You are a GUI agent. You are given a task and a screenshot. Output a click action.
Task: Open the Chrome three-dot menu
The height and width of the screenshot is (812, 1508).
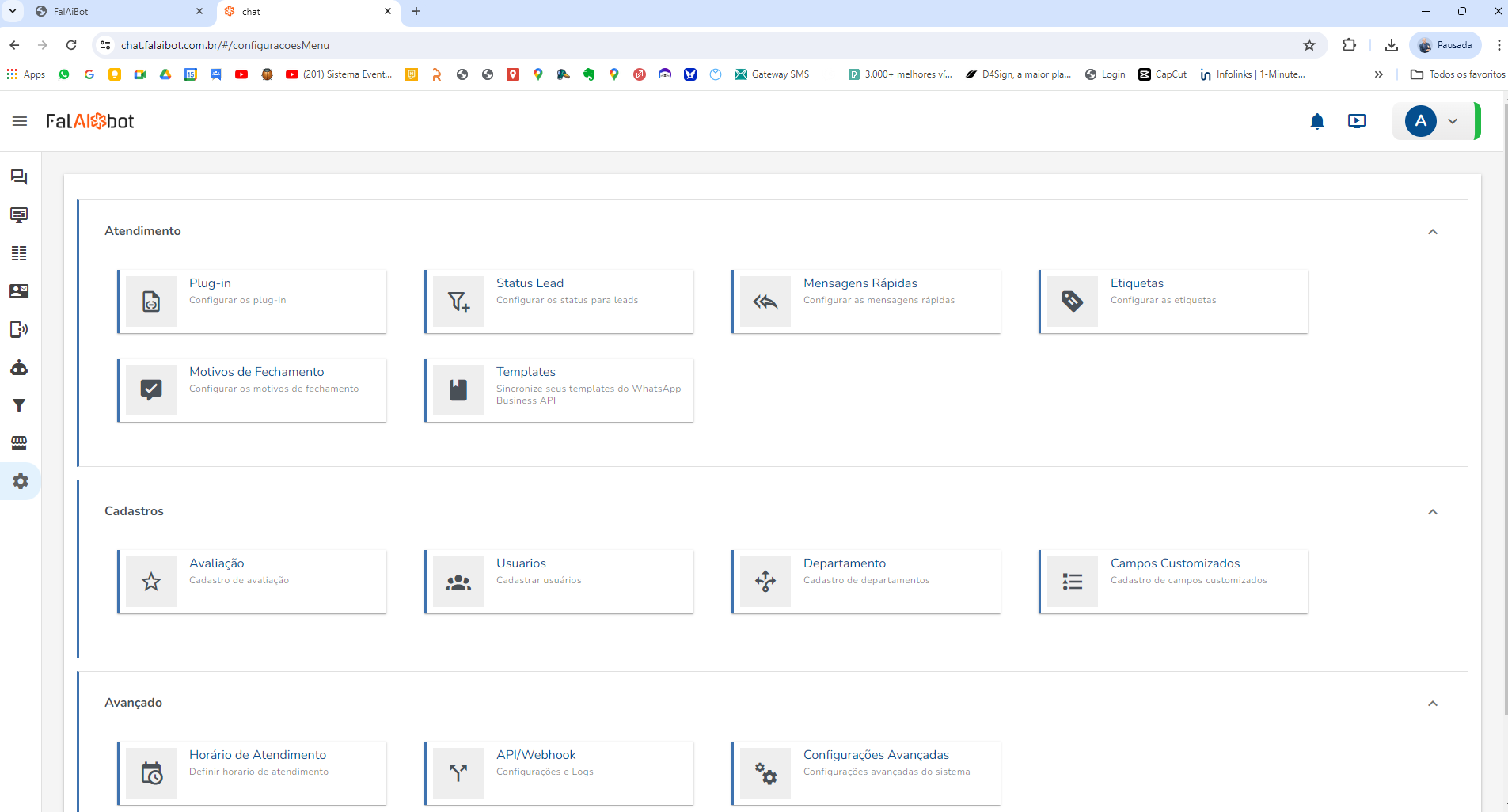click(x=1499, y=45)
